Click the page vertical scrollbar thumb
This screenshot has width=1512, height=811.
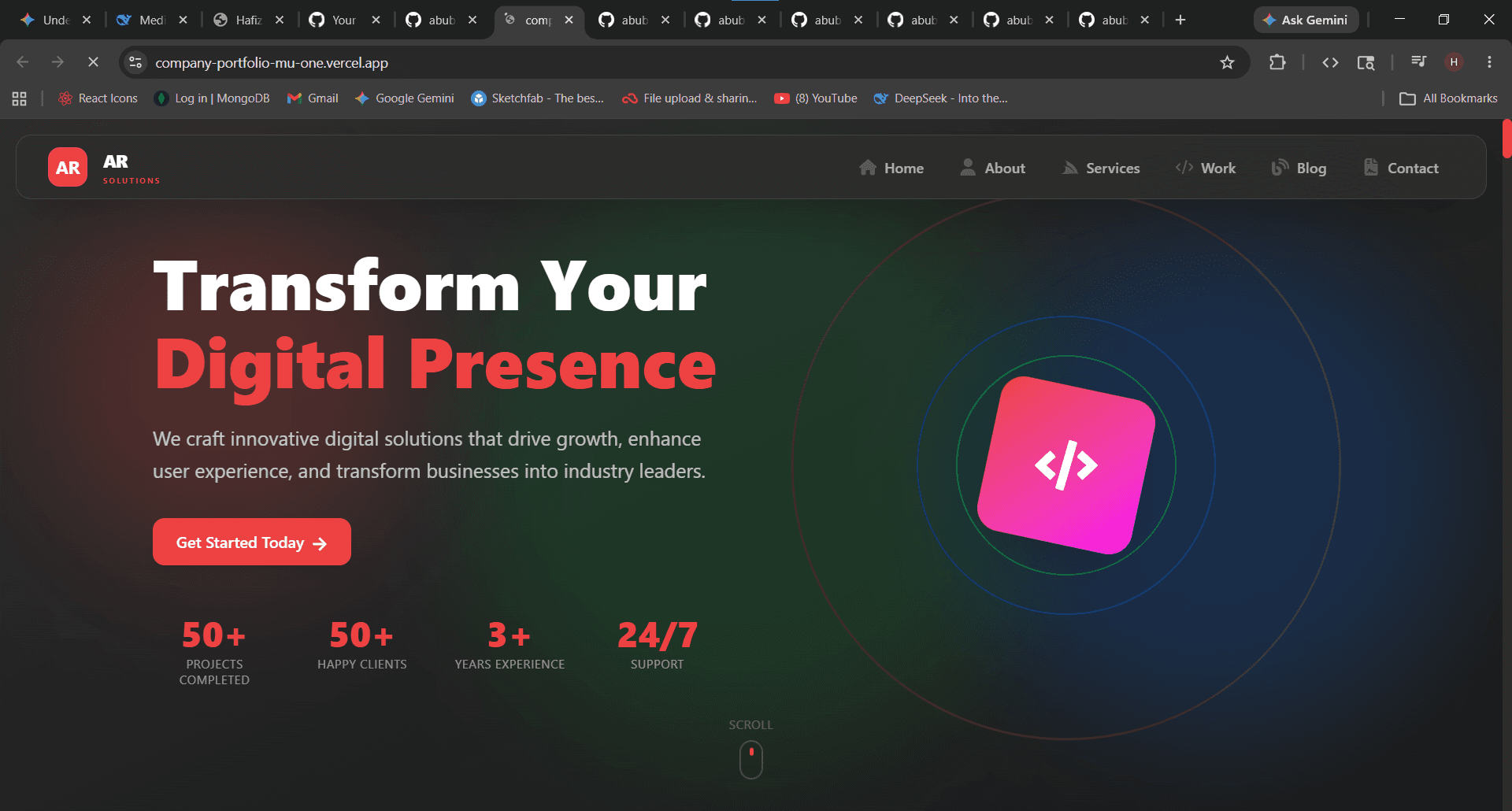tap(1506, 139)
